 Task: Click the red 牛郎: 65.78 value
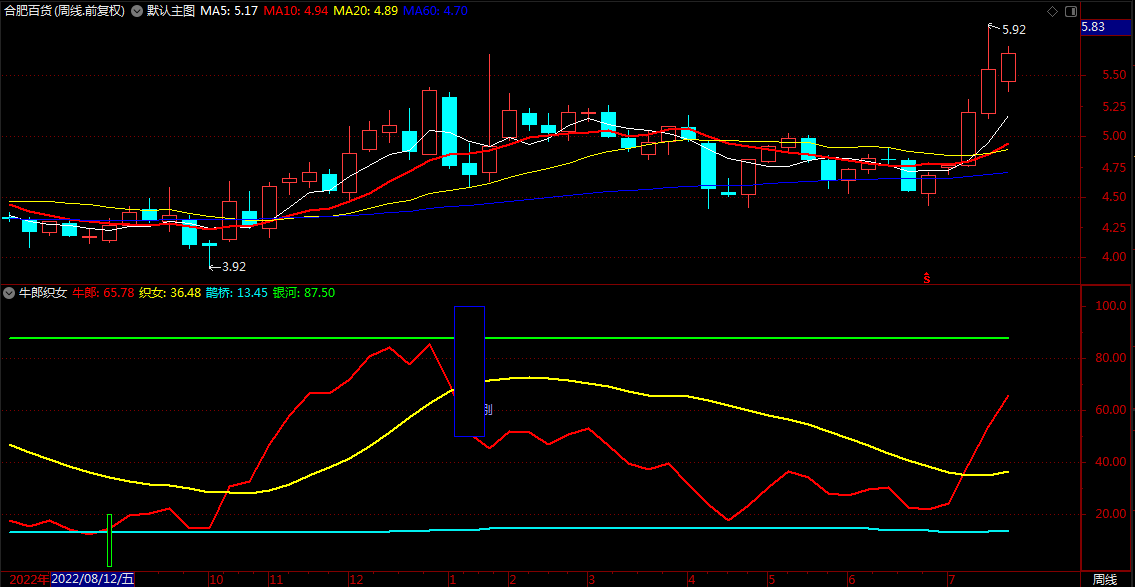tap(104, 293)
